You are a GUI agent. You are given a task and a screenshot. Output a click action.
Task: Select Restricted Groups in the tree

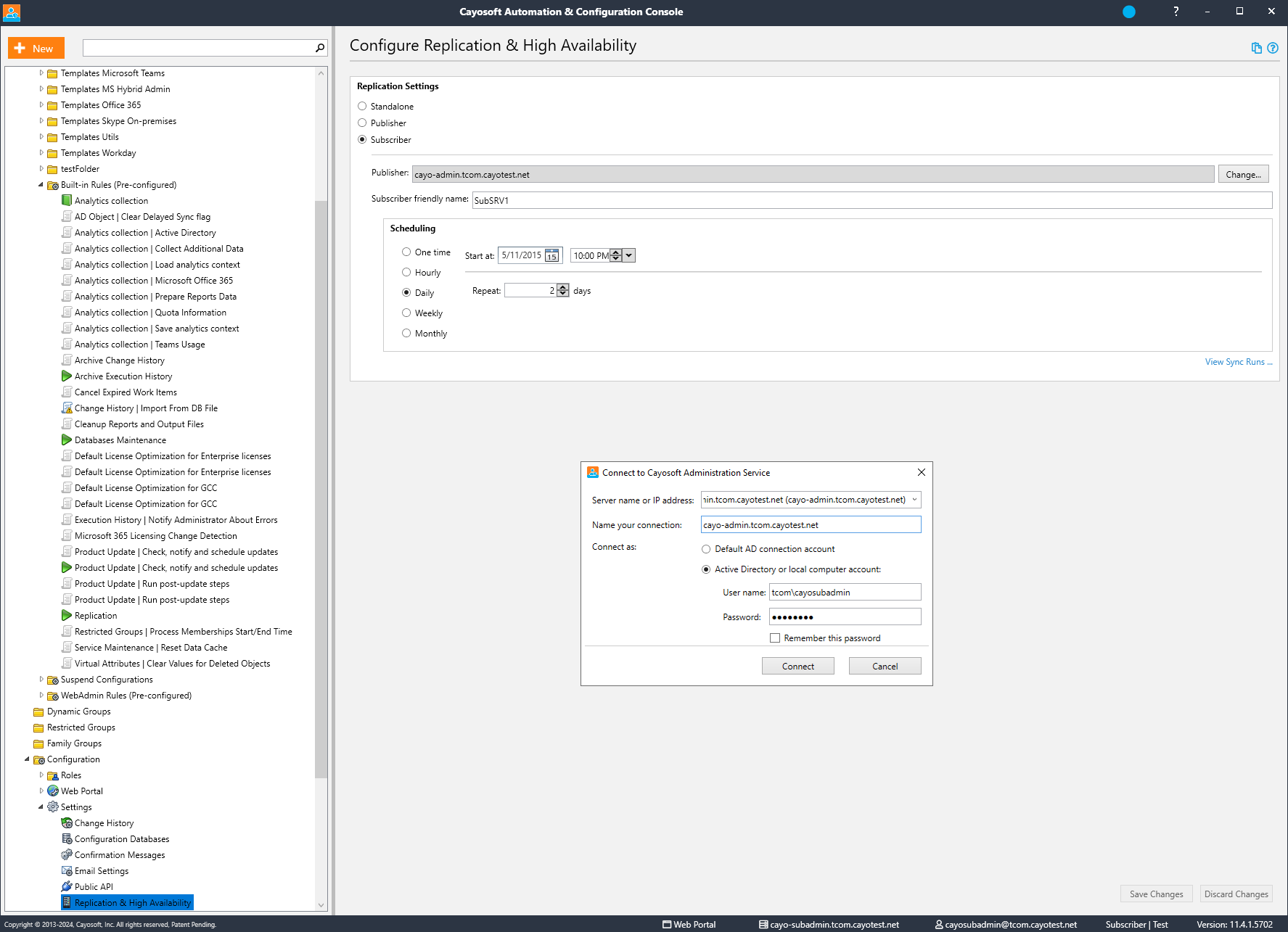pos(81,727)
